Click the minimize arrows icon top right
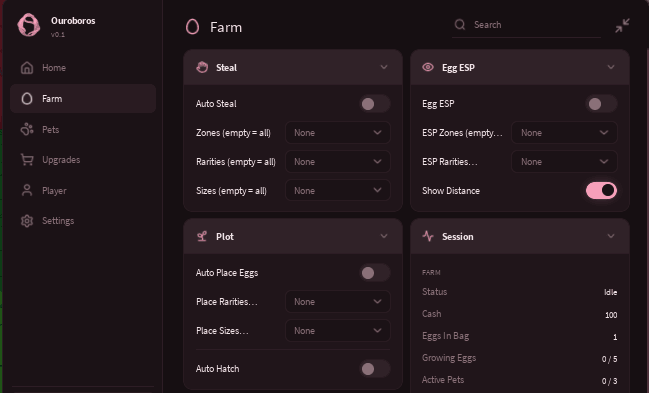This screenshot has width=649, height=393. point(622,26)
